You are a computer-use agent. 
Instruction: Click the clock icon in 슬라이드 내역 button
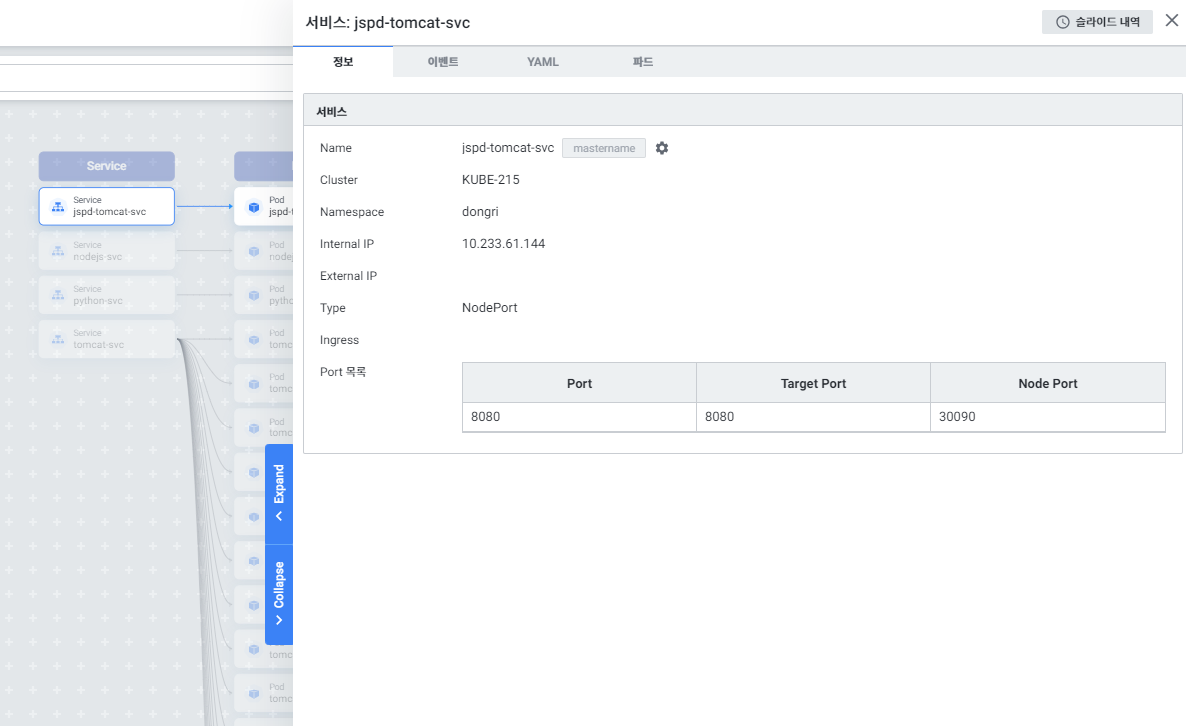click(x=1063, y=22)
